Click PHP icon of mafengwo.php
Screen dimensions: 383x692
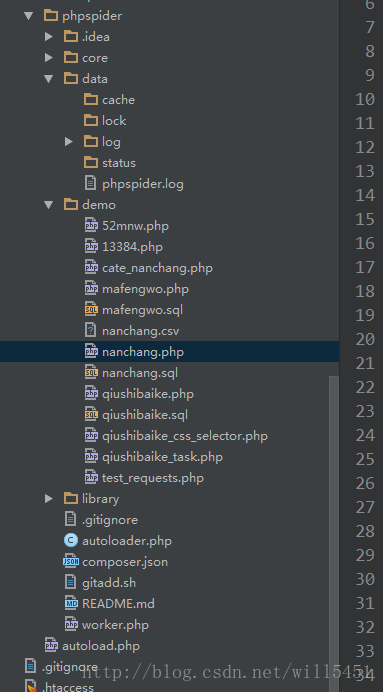pyautogui.click(x=91, y=289)
